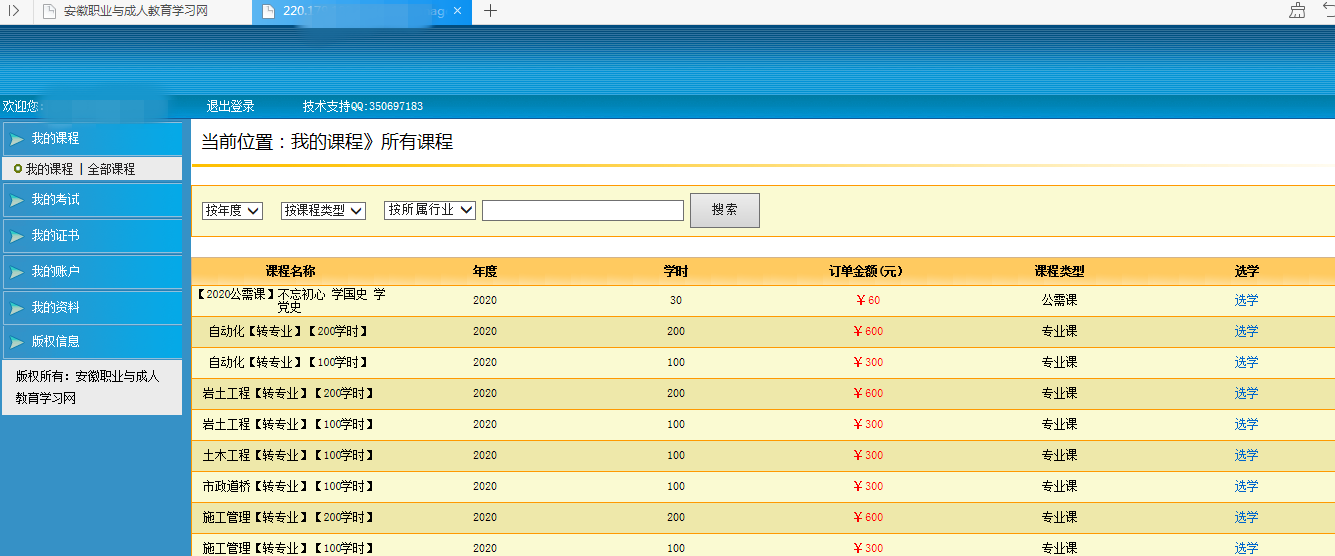Click the new tab plus icon

pyautogui.click(x=490, y=11)
